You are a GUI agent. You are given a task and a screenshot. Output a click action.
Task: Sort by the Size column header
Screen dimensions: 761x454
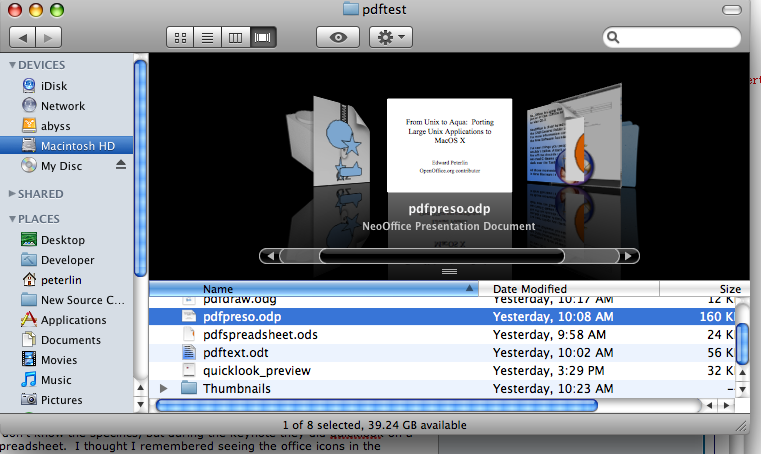(x=705, y=289)
